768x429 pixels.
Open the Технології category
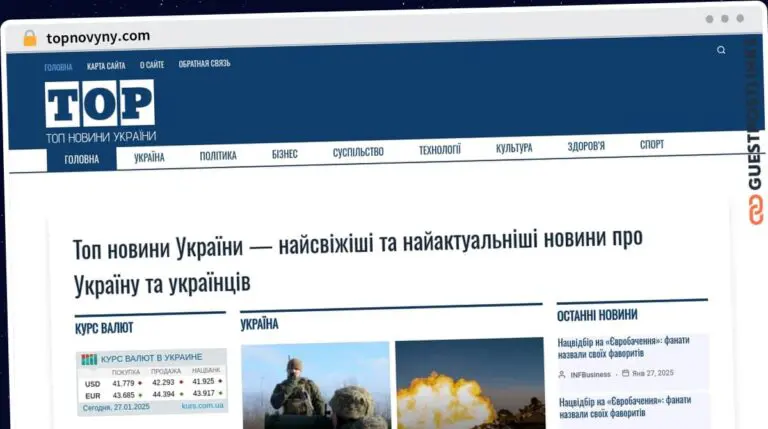439,149
